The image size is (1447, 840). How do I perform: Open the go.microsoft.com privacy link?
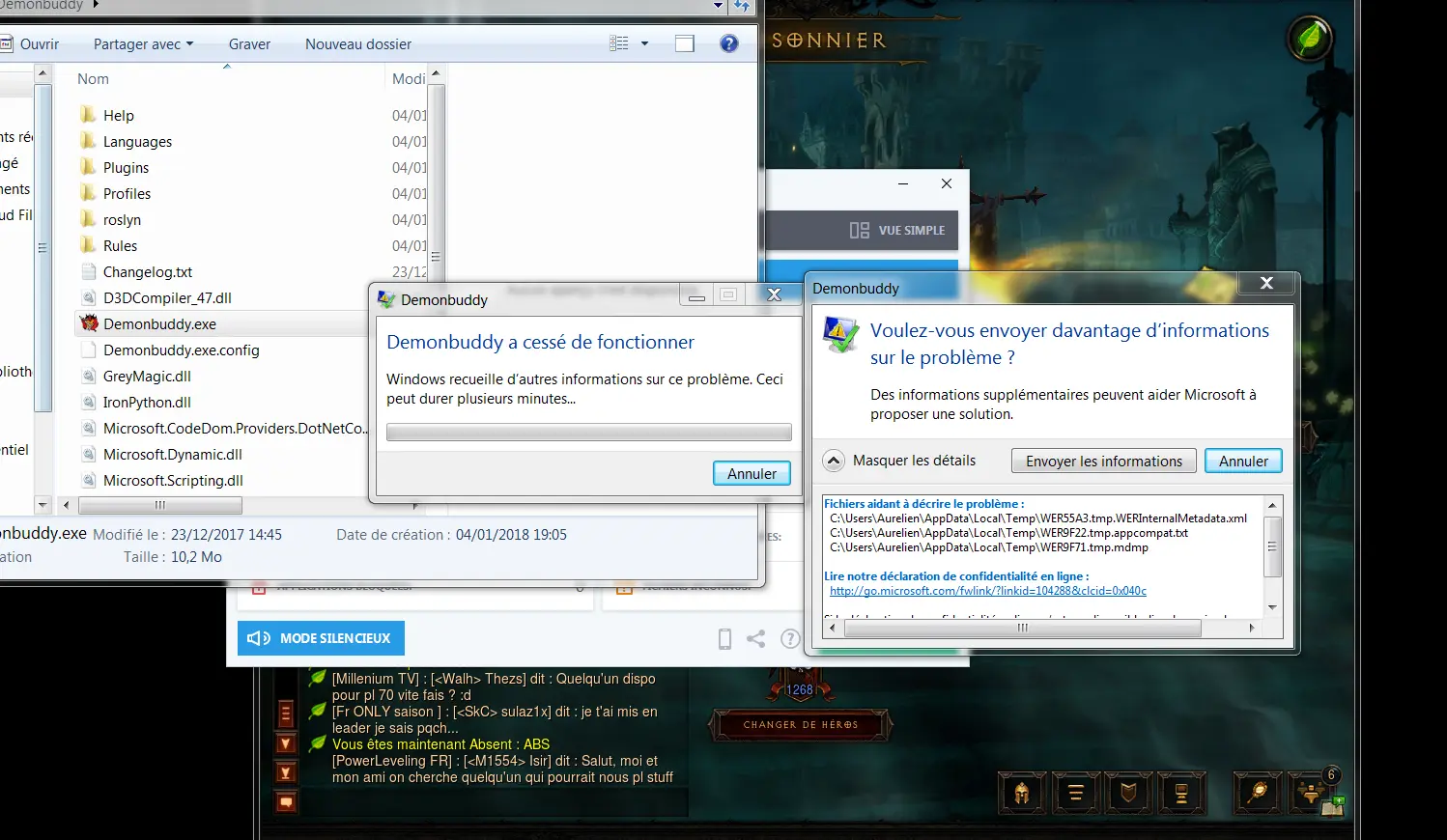986,590
